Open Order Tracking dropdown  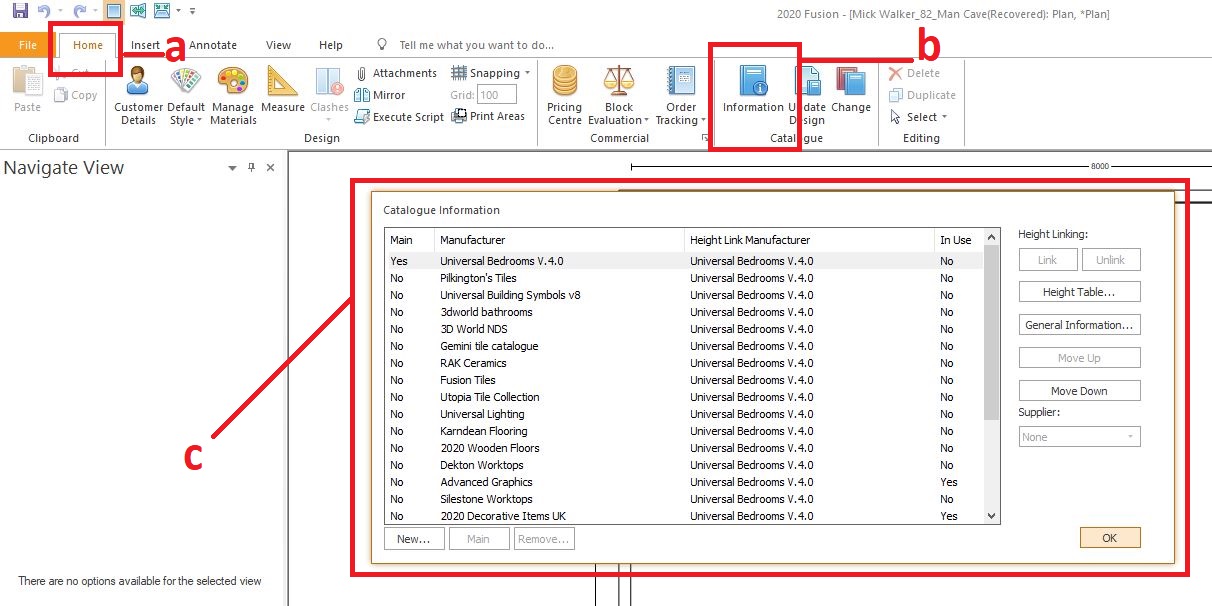click(x=681, y=96)
